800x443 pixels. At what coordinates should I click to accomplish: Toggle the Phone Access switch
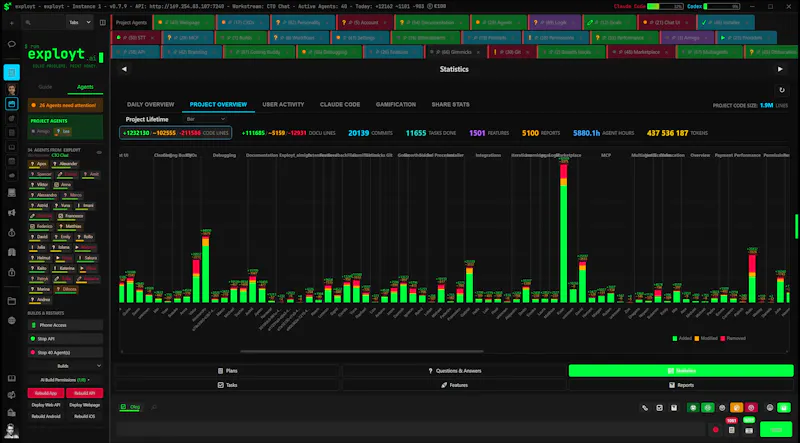tap(65, 325)
